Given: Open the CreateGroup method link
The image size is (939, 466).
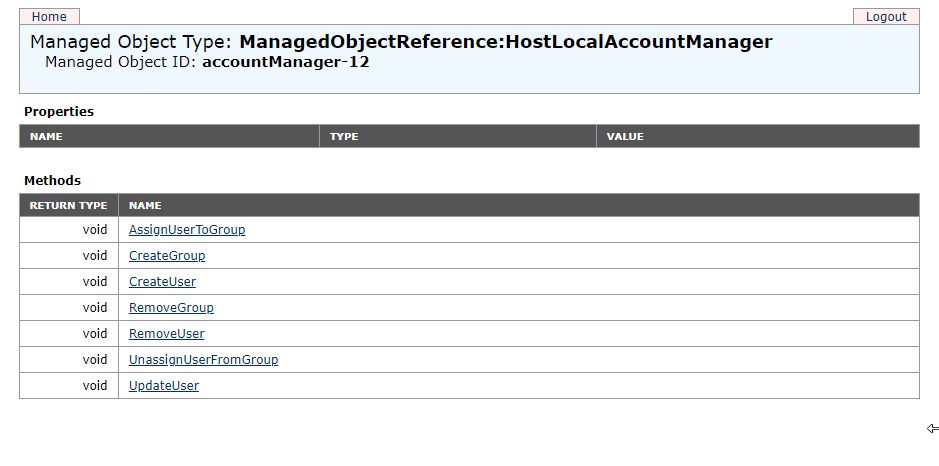Looking at the screenshot, I should (x=167, y=256).
